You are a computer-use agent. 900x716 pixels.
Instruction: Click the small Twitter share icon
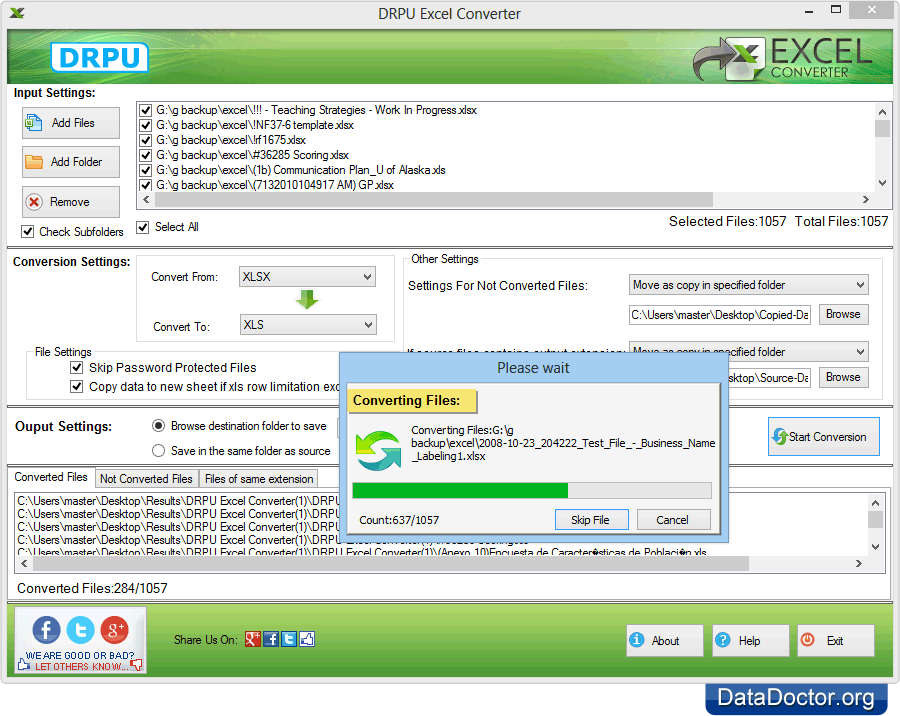[289, 639]
